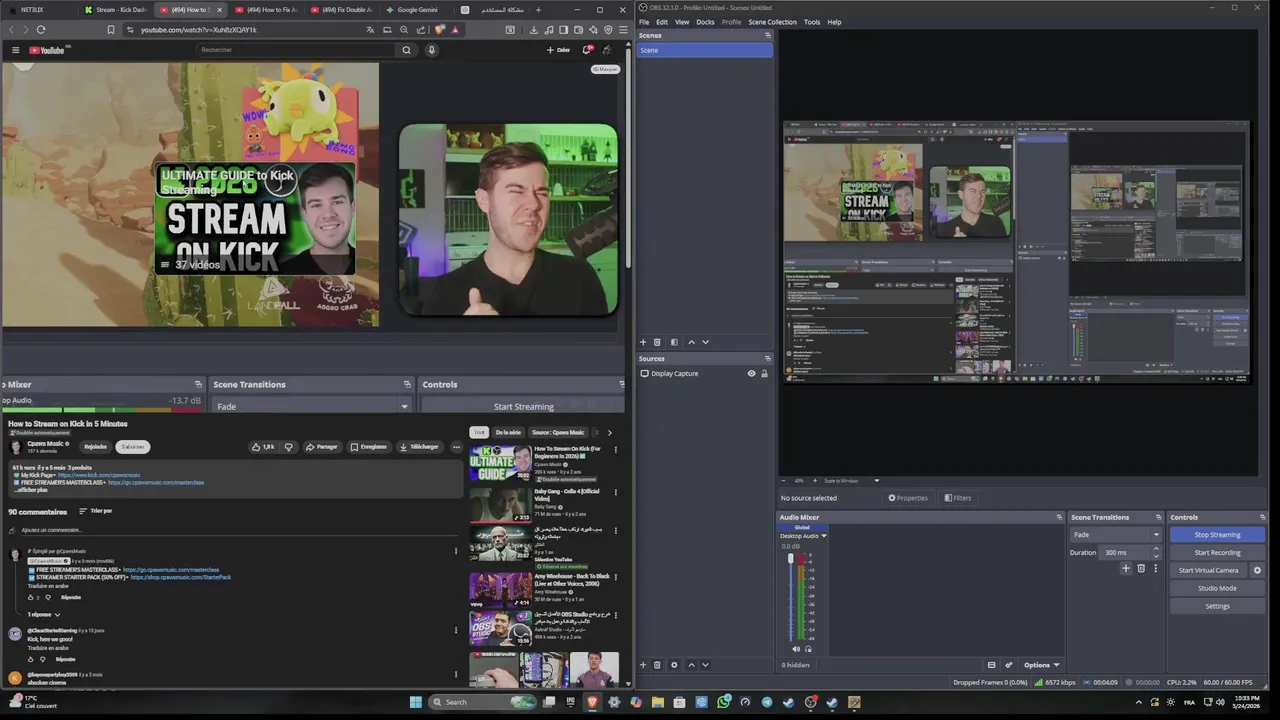Toggle Display Capture visibility eye
The image size is (1280, 720).
751,373
